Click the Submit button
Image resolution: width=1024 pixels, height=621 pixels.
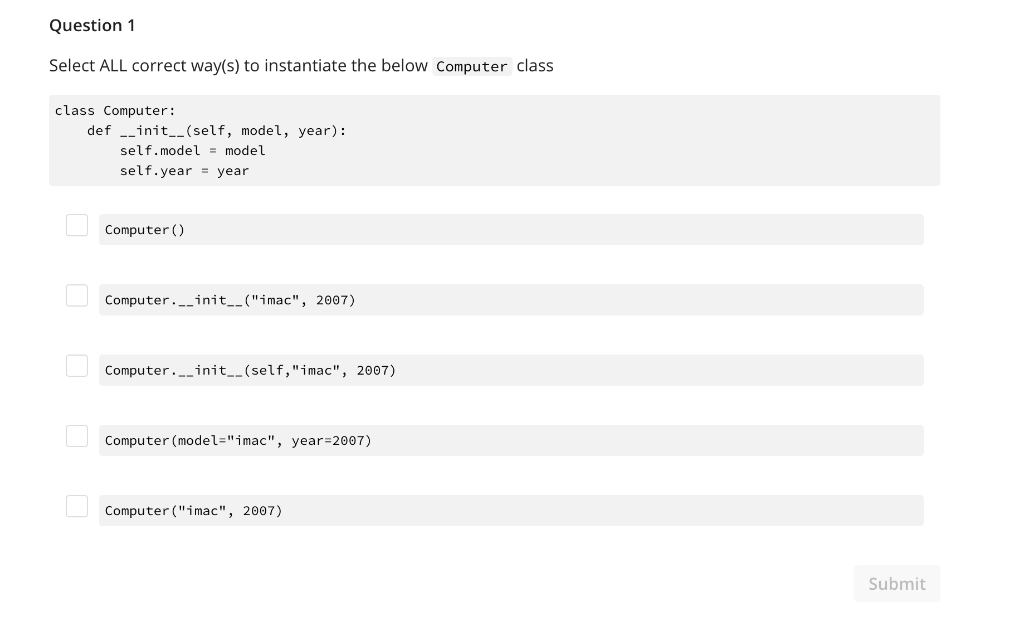896,583
